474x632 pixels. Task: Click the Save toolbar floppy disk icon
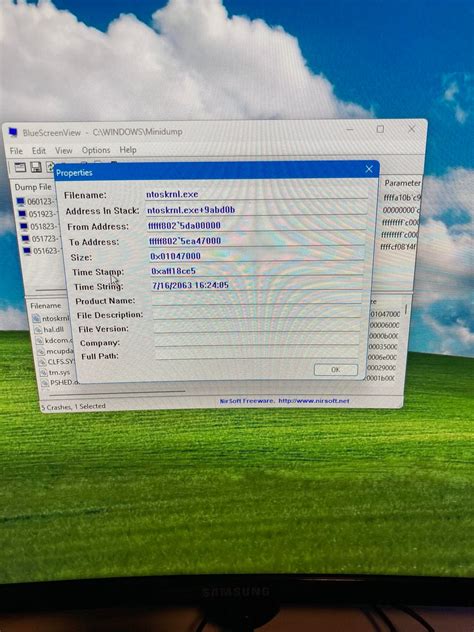(36, 167)
